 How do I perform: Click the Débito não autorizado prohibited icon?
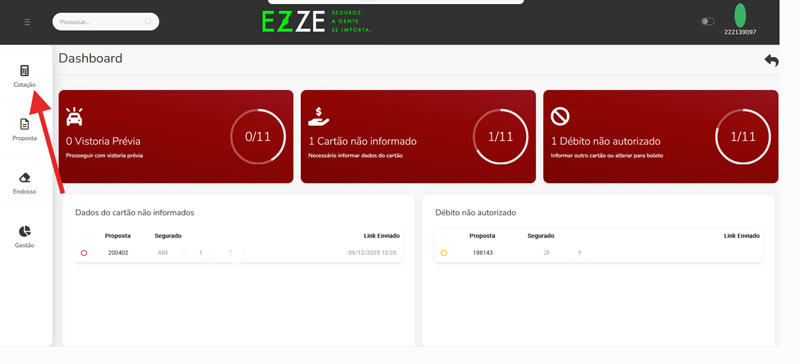[560, 117]
